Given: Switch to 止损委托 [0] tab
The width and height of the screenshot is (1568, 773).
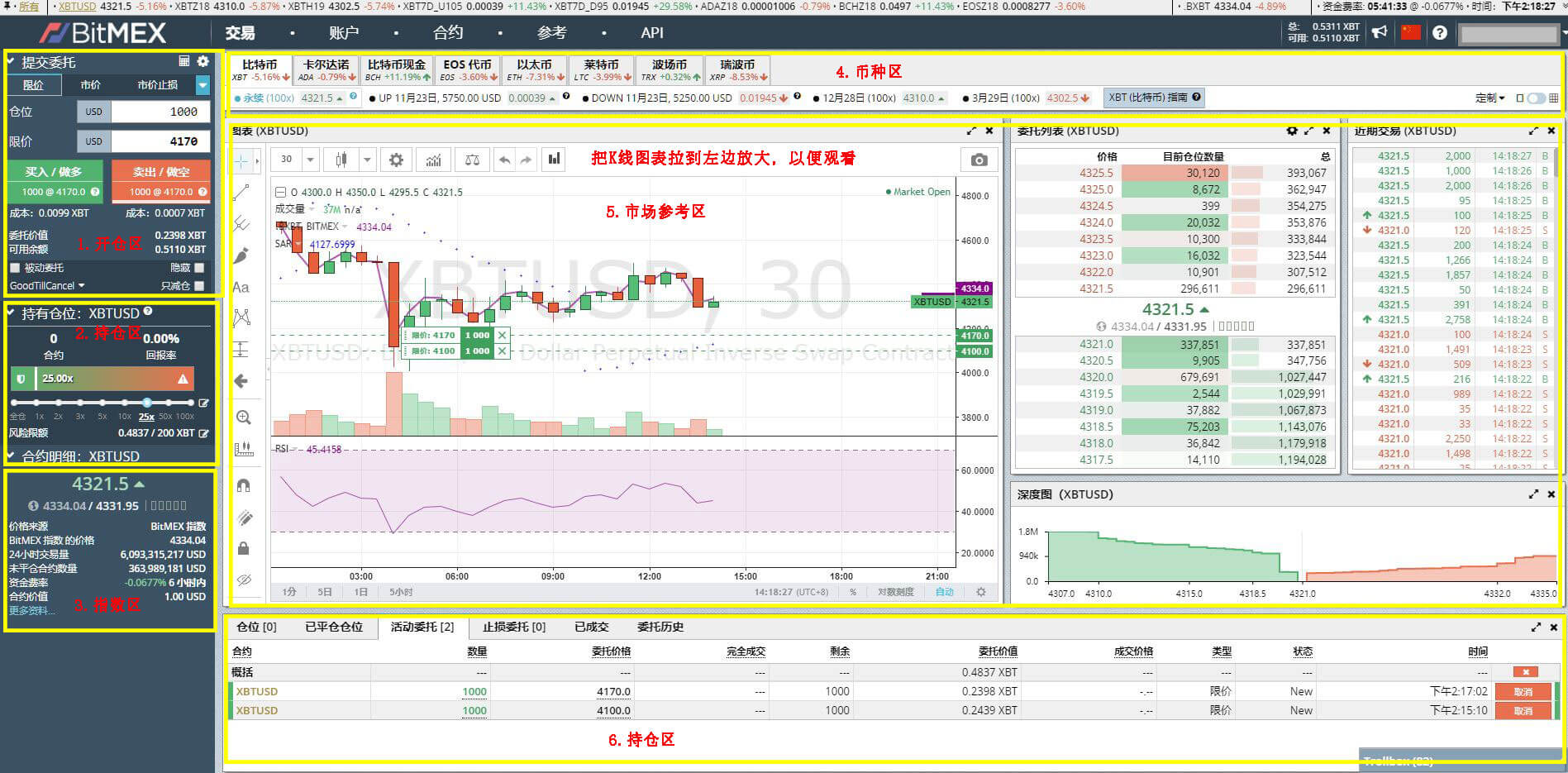Looking at the screenshot, I should pos(514,627).
